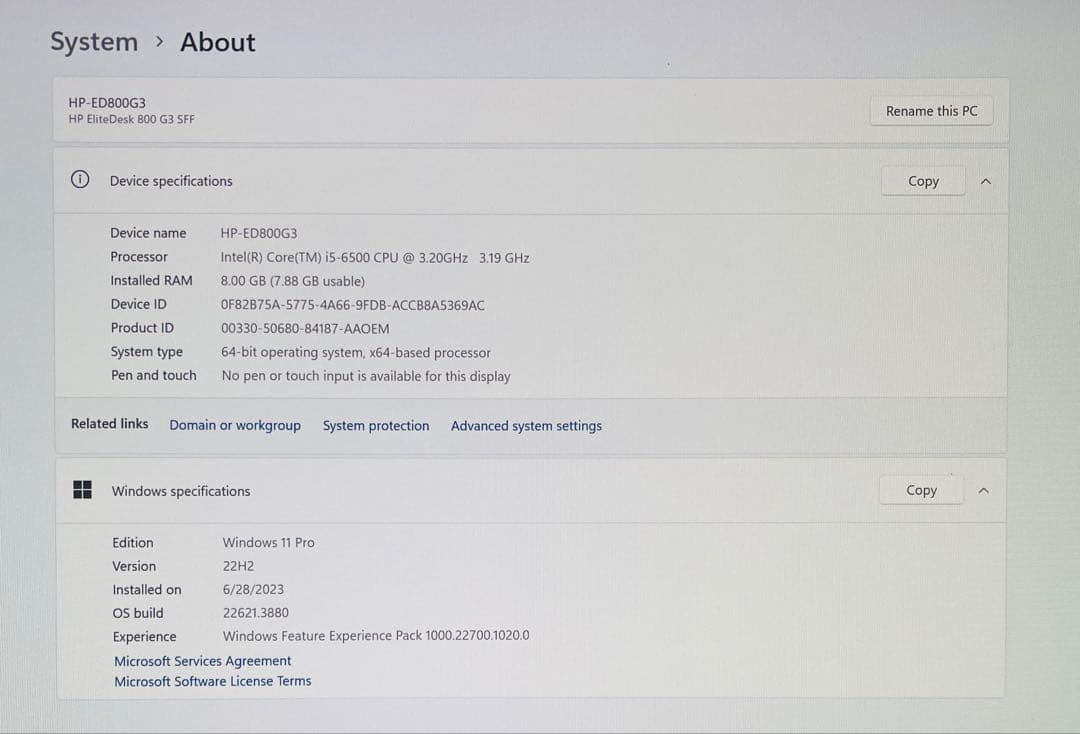Click the info icon beside Device specifications

pyautogui.click(x=79, y=180)
